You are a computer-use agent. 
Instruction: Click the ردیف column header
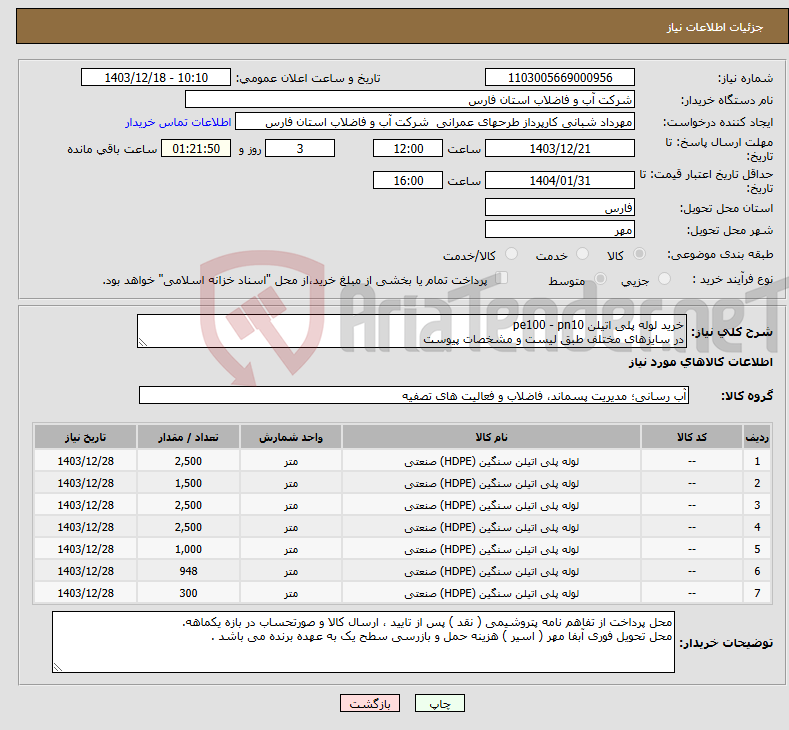tap(757, 437)
